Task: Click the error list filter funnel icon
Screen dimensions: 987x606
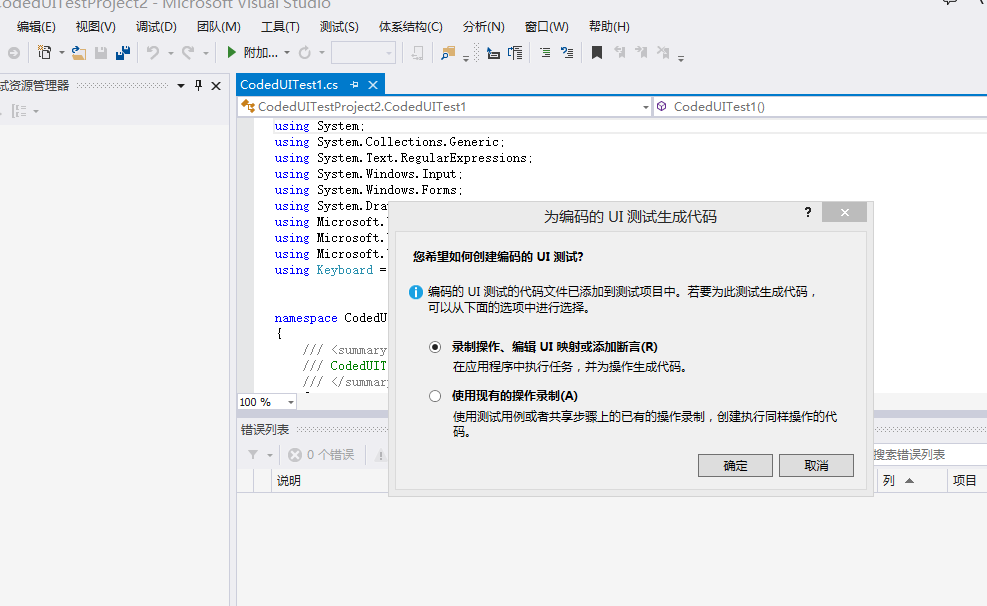Action: tap(254, 455)
